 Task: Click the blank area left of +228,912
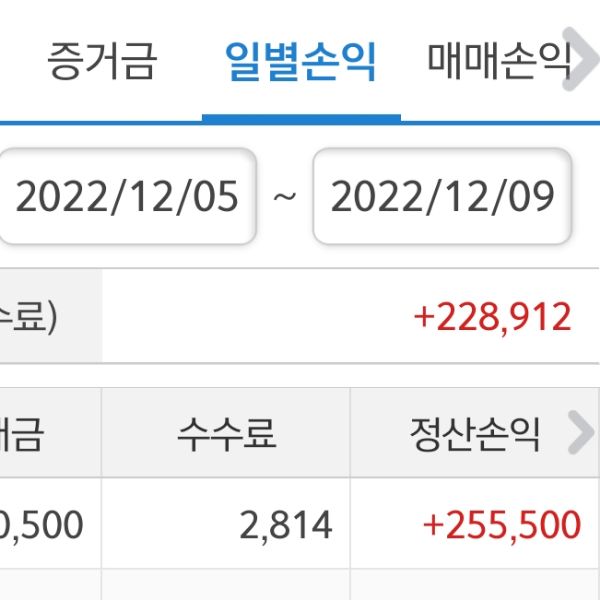pyautogui.click(x=250, y=317)
